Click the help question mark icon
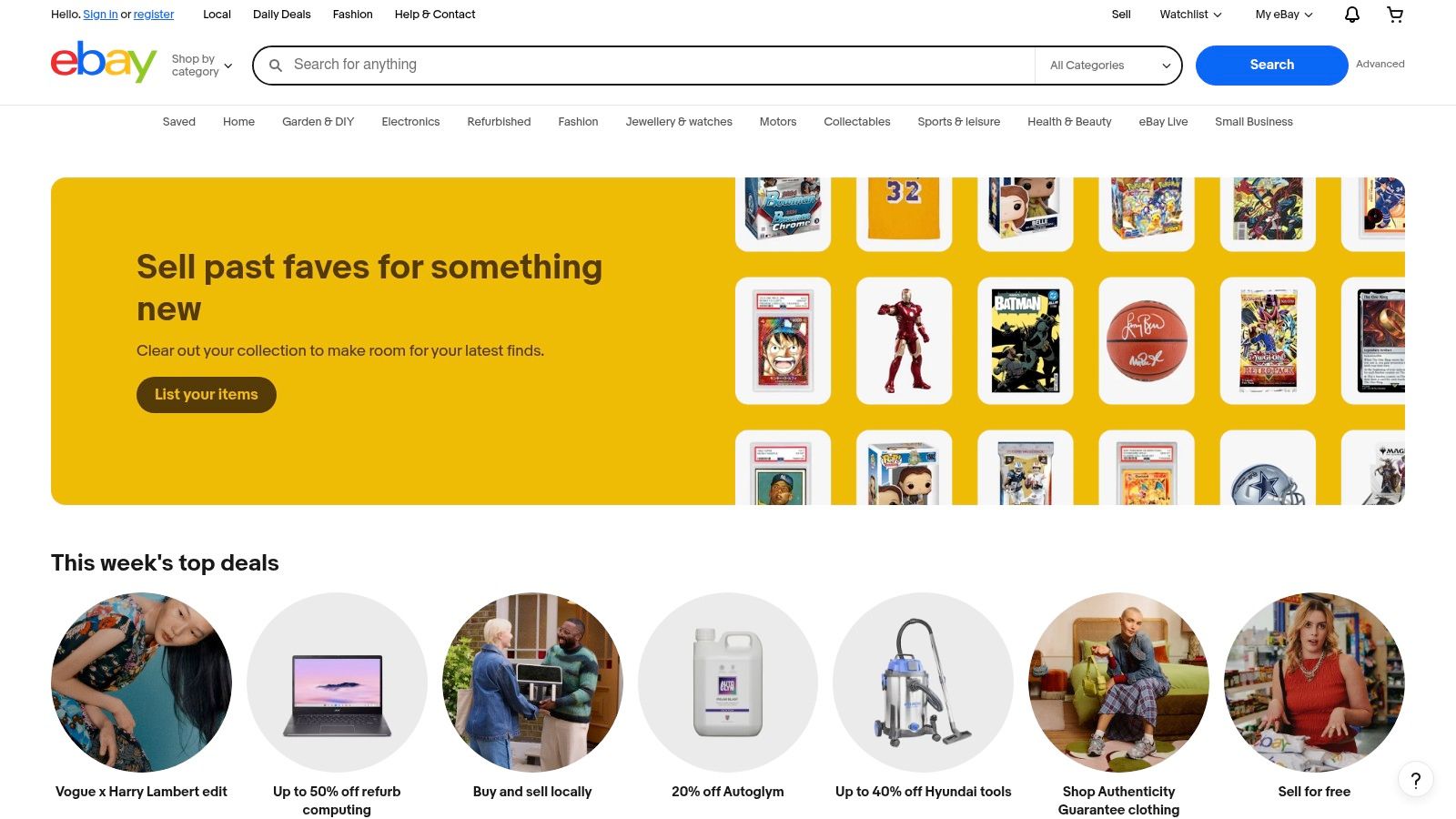The width and height of the screenshot is (1456, 819). coord(1415,780)
